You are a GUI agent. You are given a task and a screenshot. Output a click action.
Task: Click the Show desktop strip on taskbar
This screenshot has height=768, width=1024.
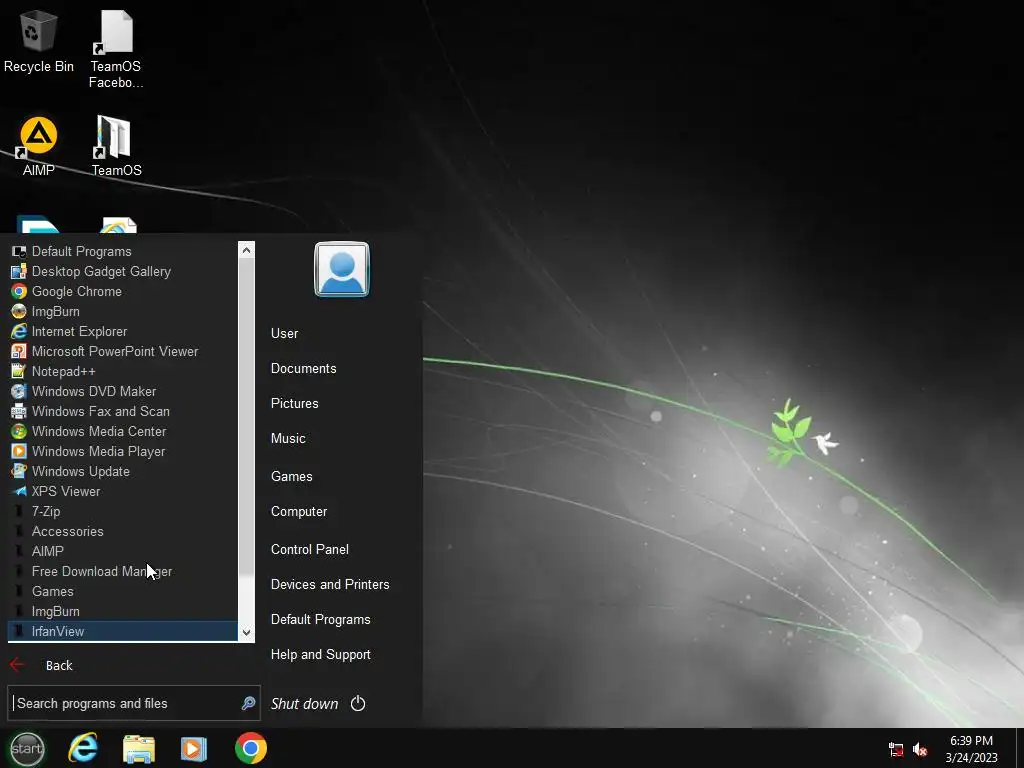(x=1019, y=749)
